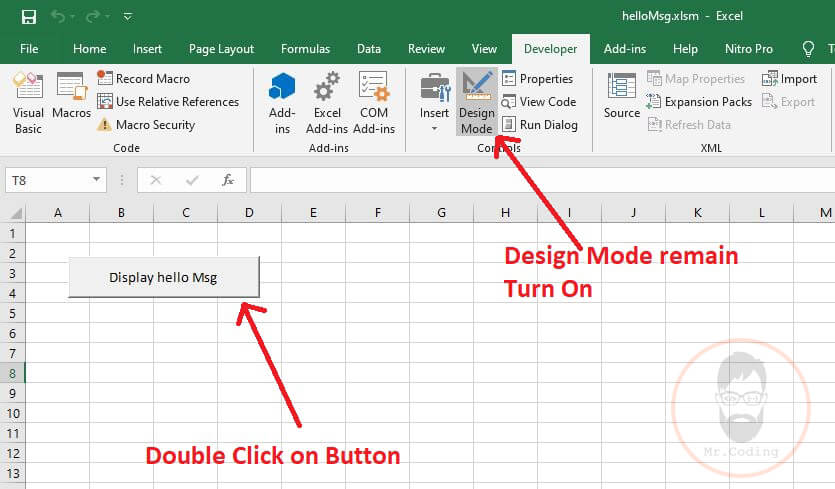Confirm entry with the checkmark icon
Image resolution: width=835 pixels, height=489 pixels.
192,181
